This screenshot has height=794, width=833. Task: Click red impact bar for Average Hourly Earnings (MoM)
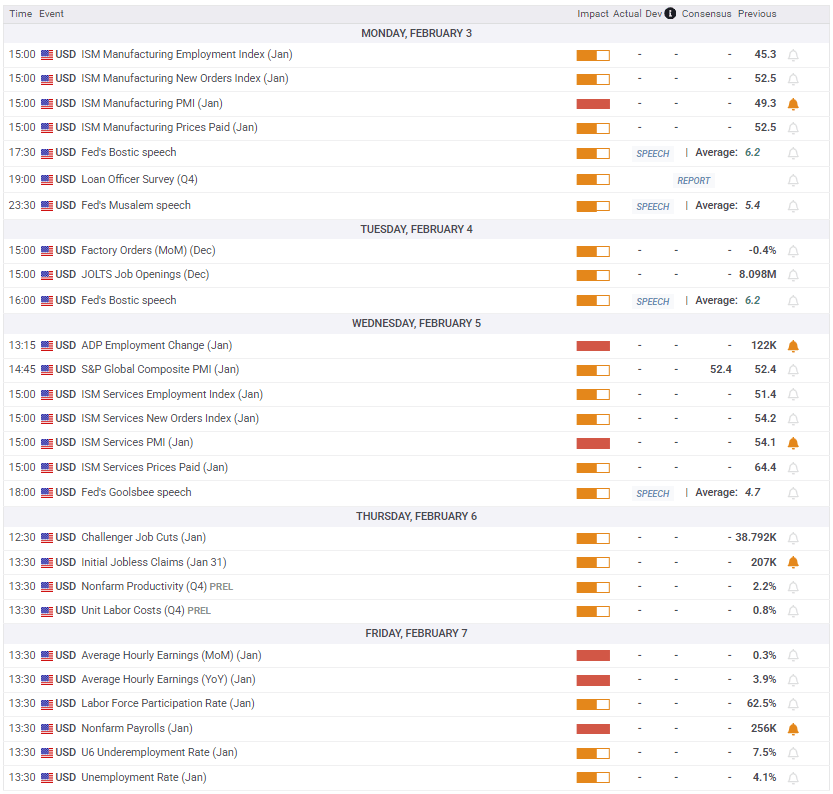click(x=593, y=656)
